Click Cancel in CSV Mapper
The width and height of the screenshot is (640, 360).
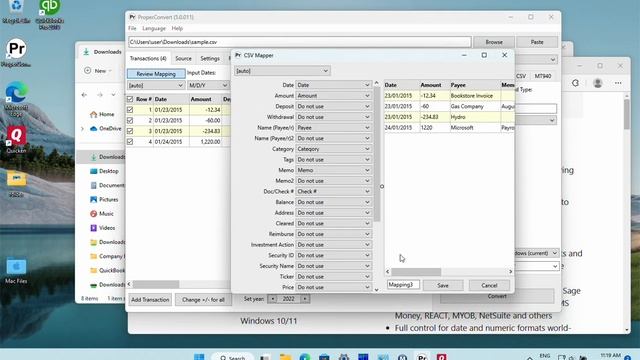pyautogui.click(x=489, y=285)
